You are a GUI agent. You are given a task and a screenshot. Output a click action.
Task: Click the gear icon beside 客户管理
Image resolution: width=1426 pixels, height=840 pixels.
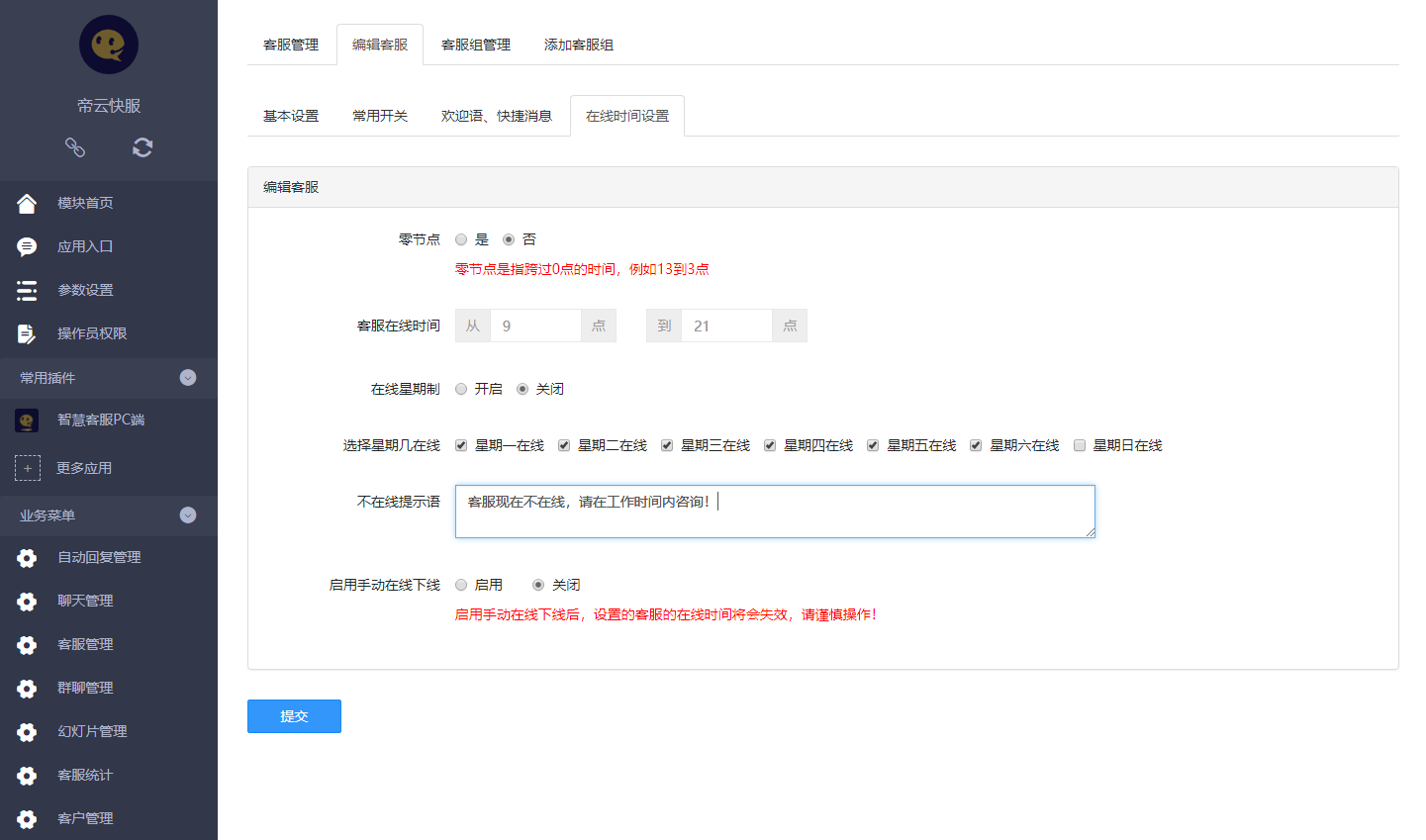(x=27, y=819)
